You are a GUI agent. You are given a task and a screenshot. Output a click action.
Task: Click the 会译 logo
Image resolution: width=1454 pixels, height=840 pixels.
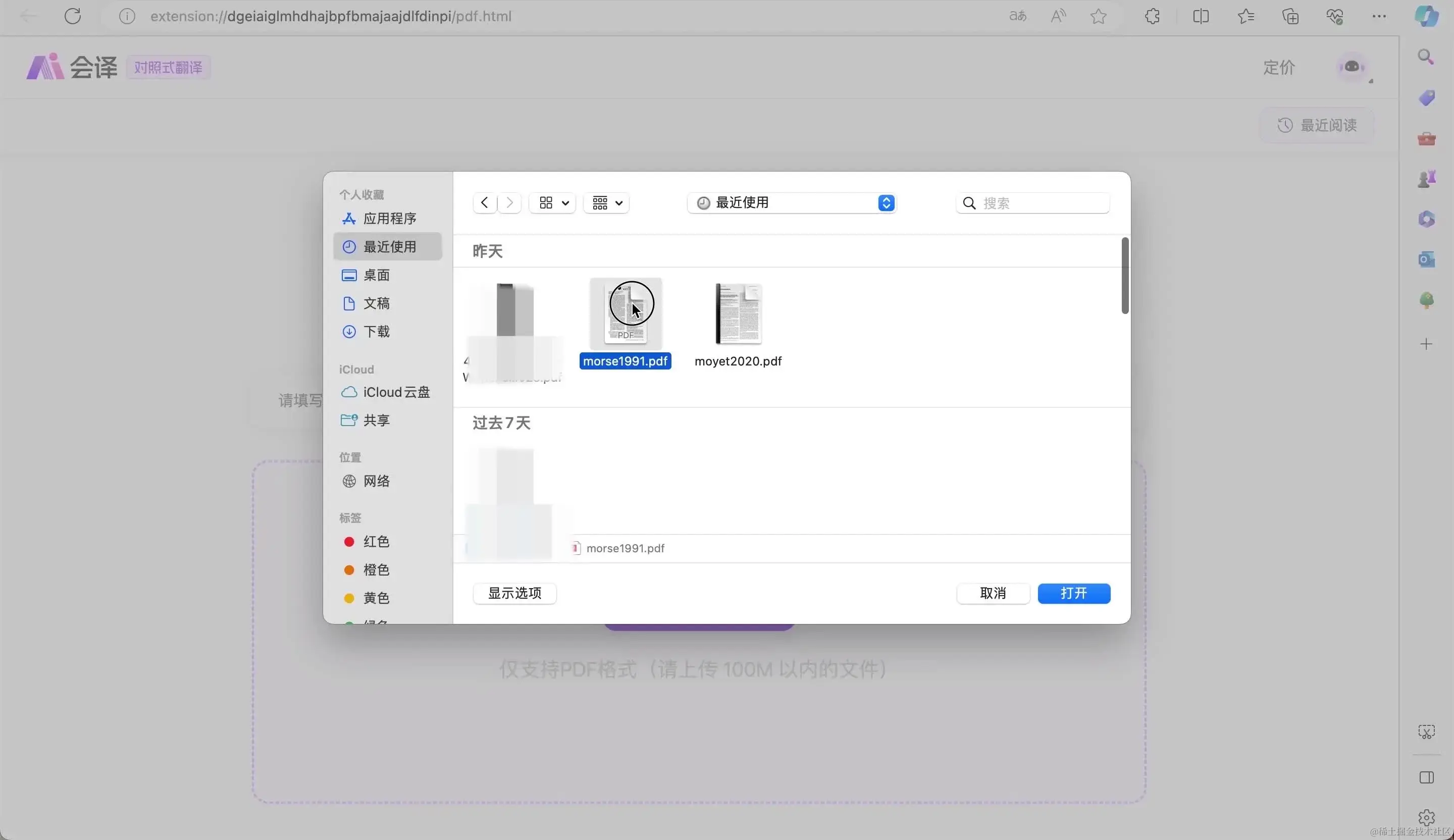[72, 67]
